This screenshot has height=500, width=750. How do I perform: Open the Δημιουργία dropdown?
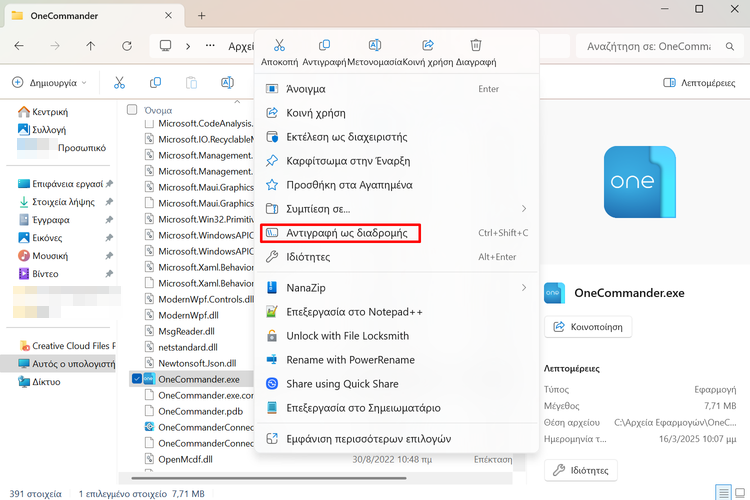click(x=50, y=83)
